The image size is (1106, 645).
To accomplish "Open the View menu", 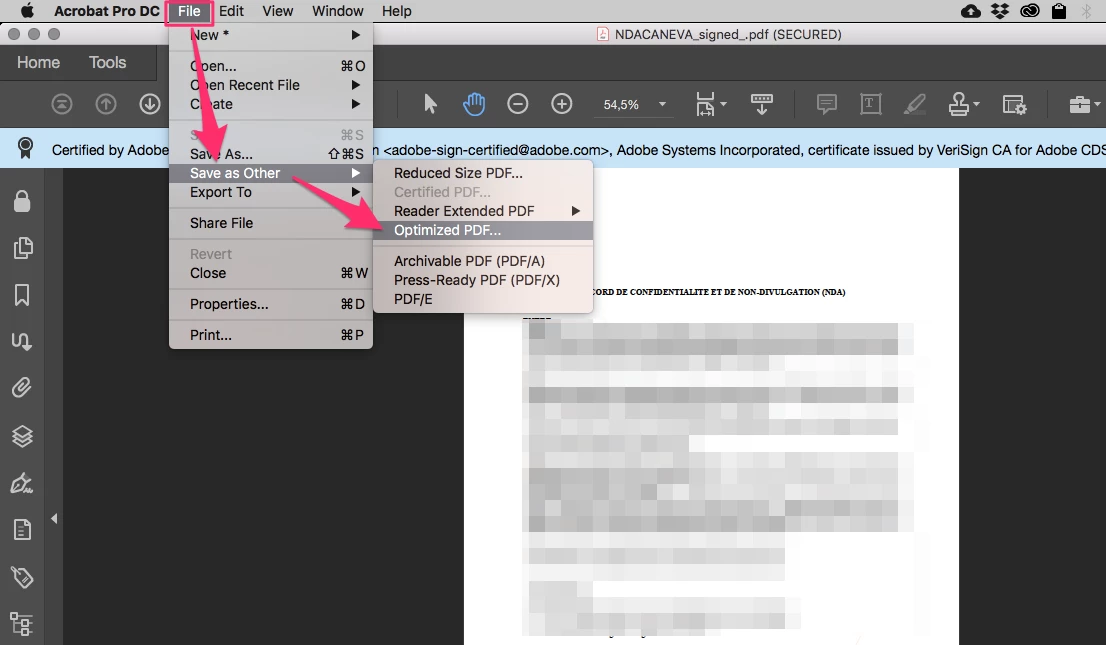I will (277, 11).
